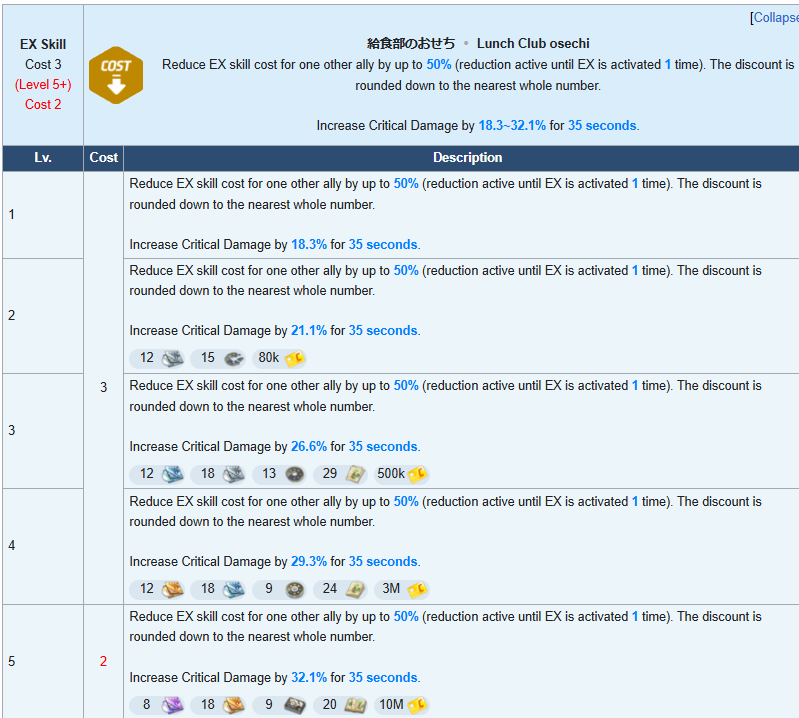Select the red '(Level 5+)' text
799x718 pixels.
(43, 85)
